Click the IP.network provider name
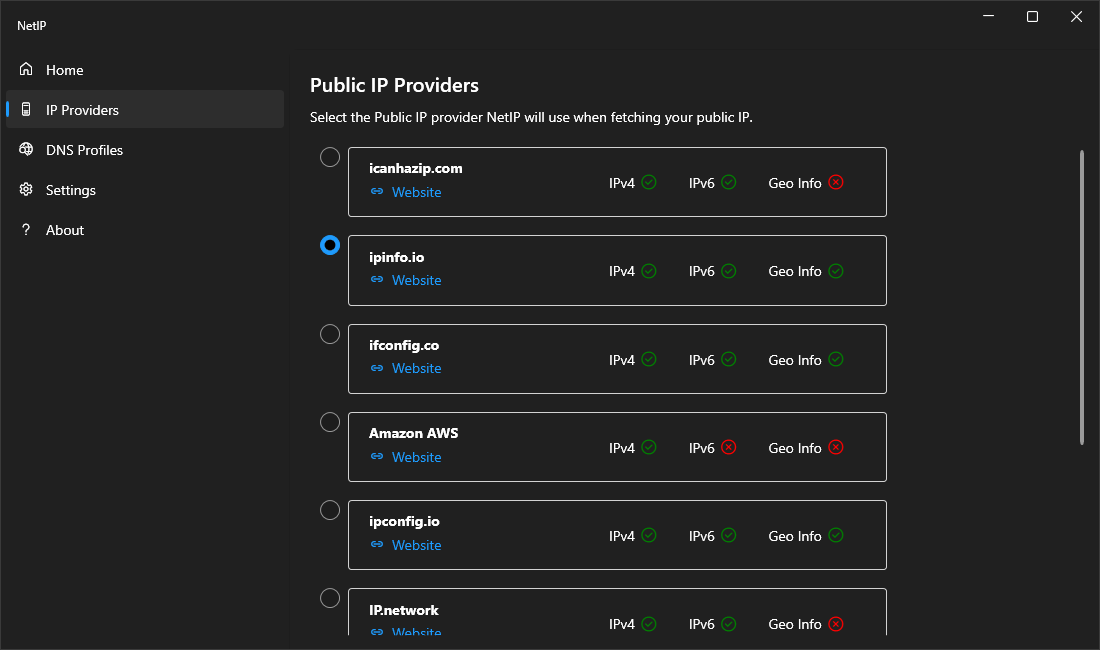The height and width of the screenshot is (650, 1100). click(403, 610)
